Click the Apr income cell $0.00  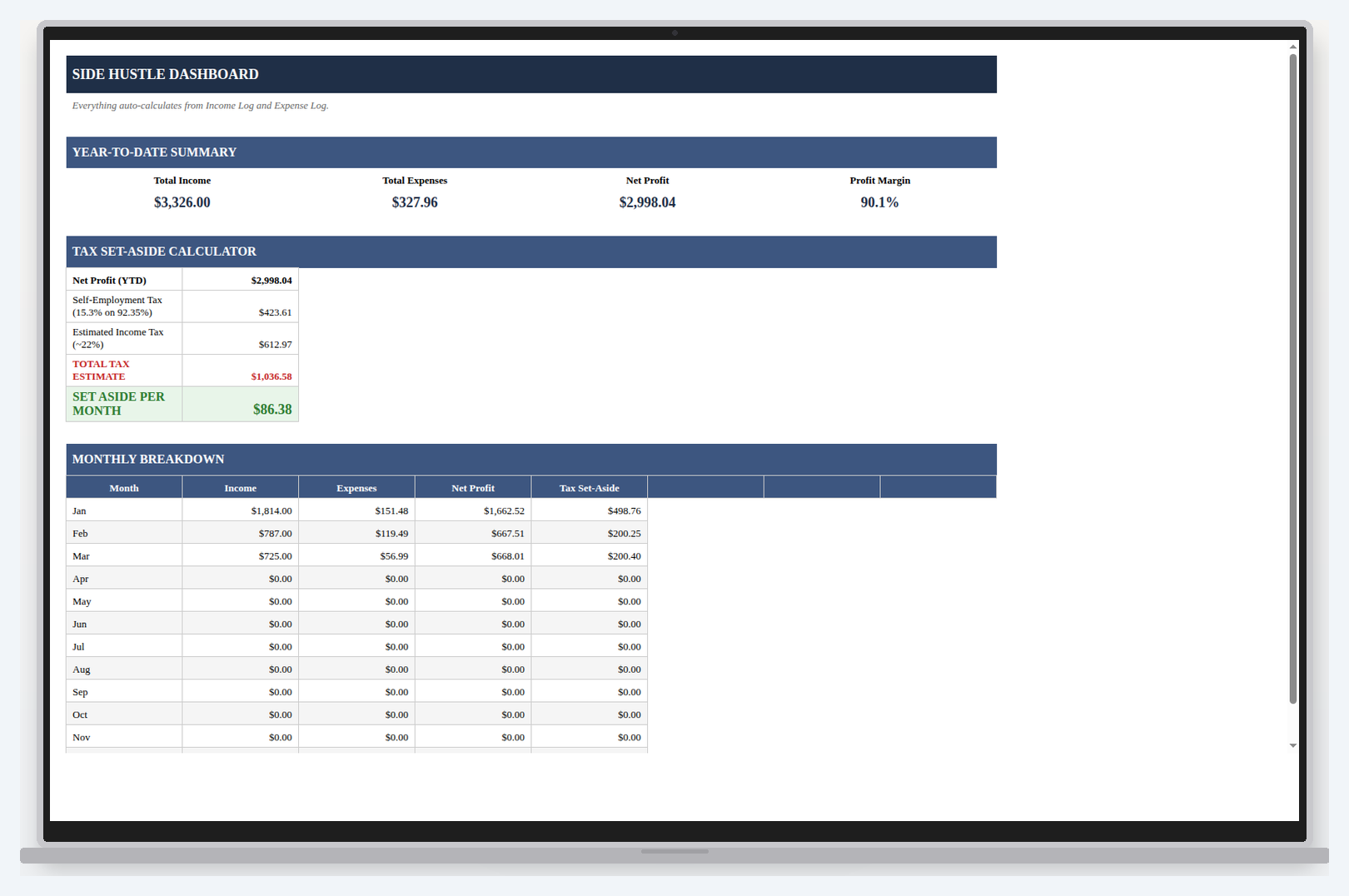[241, 578]
